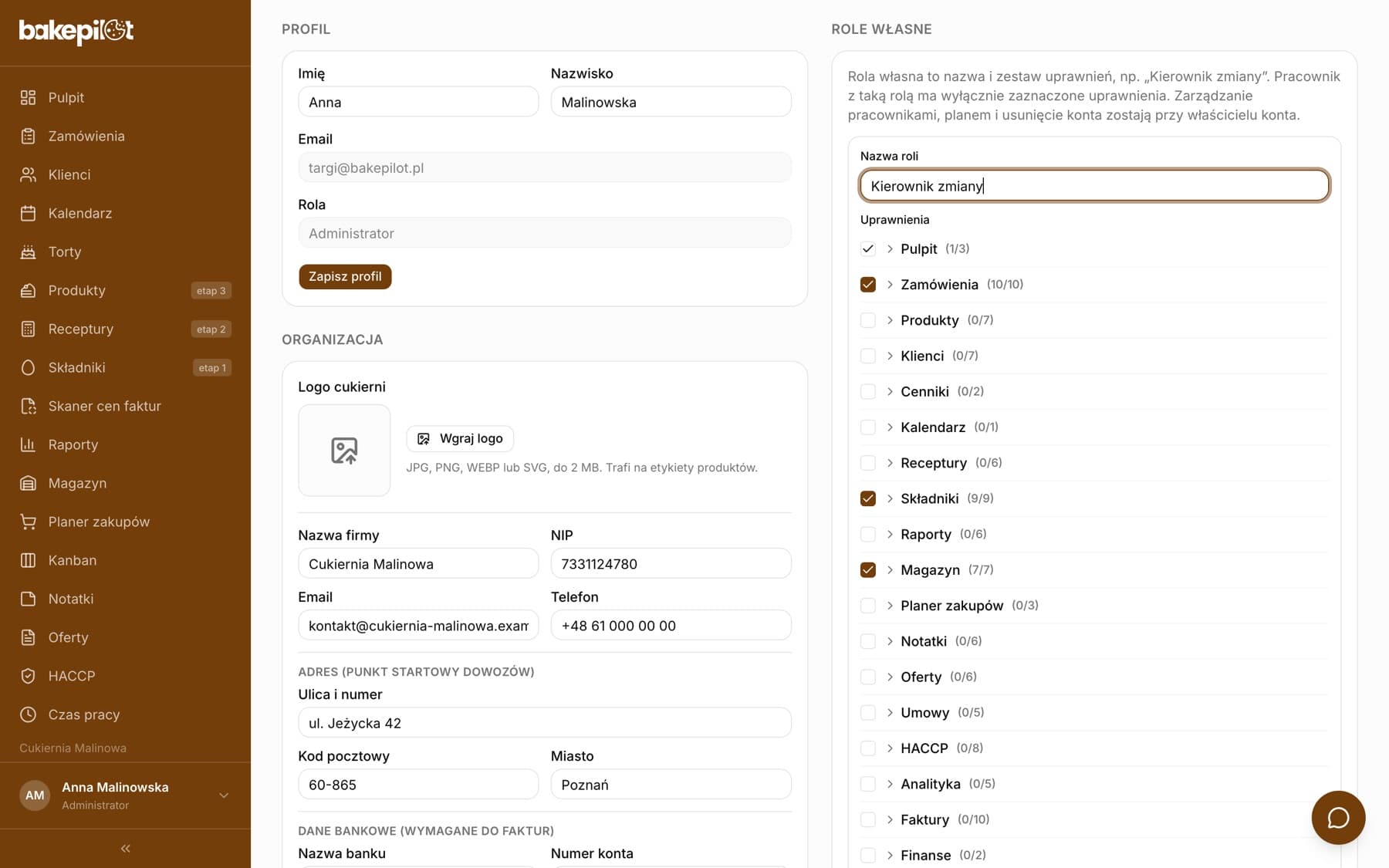
Task: Select the Produkty icon in sidebar
Action: pyautogui.click(x=28, y=290)
